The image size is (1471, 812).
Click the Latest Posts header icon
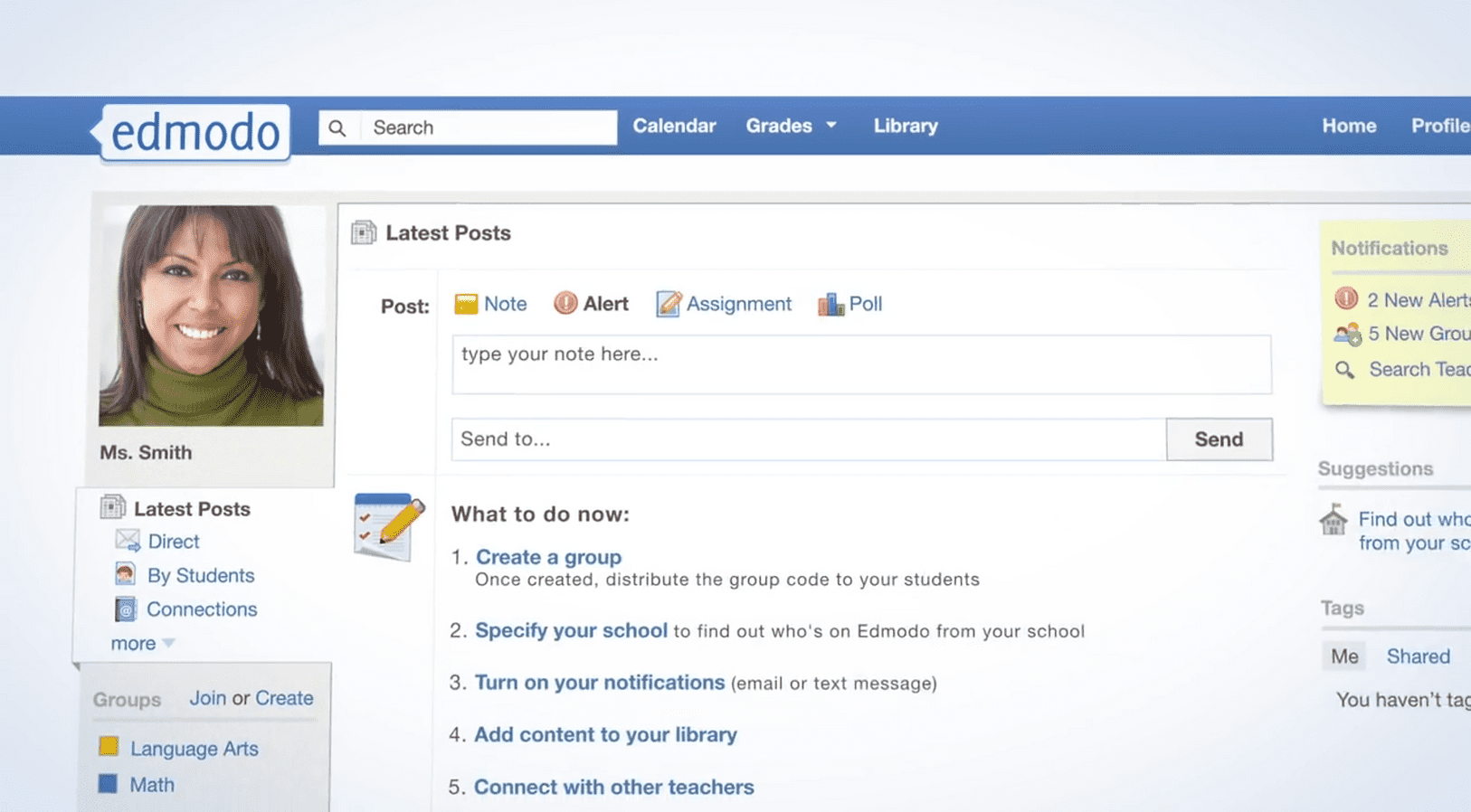click(364, 233)
